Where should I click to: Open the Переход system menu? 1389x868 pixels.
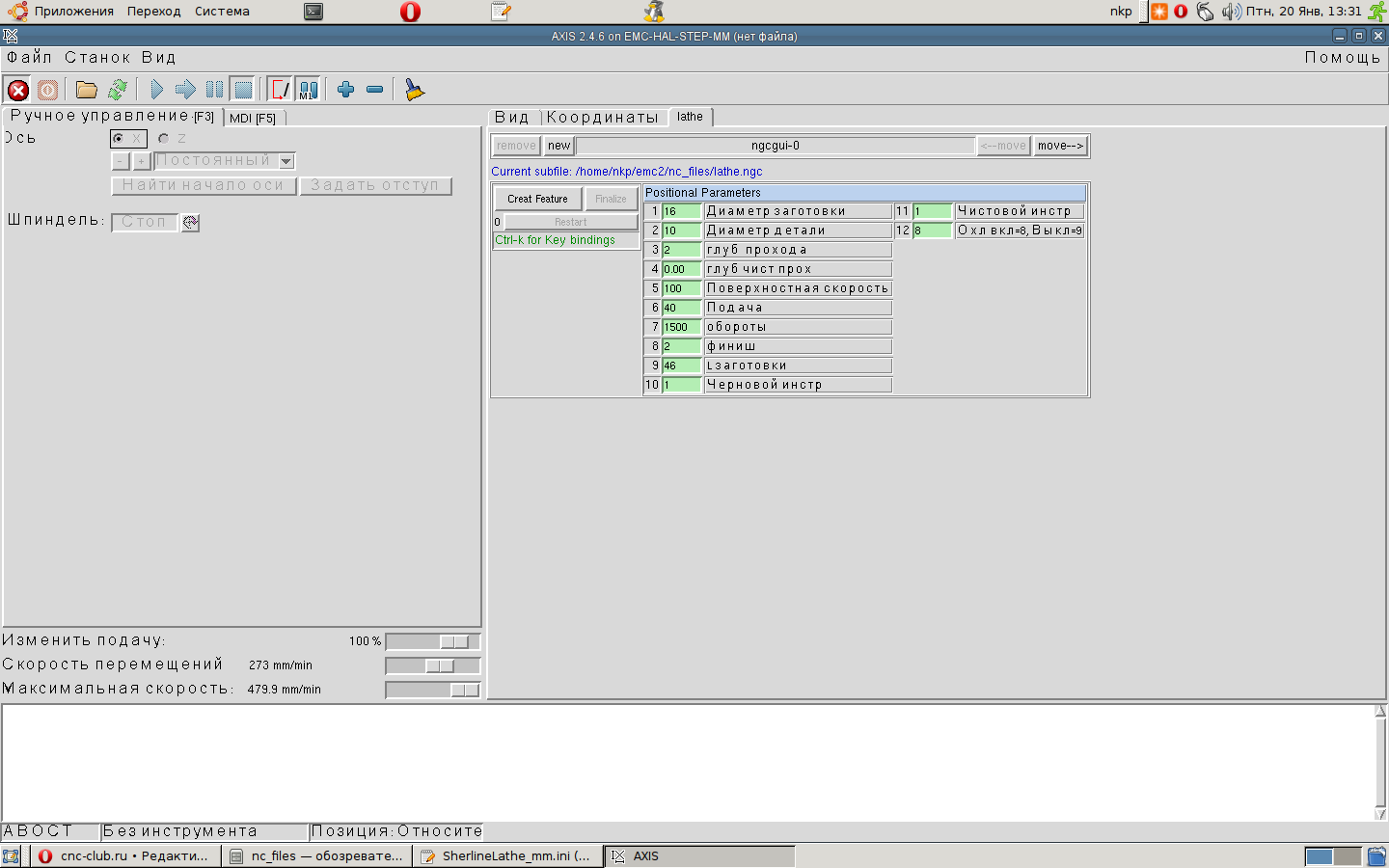tap(154, 12)
